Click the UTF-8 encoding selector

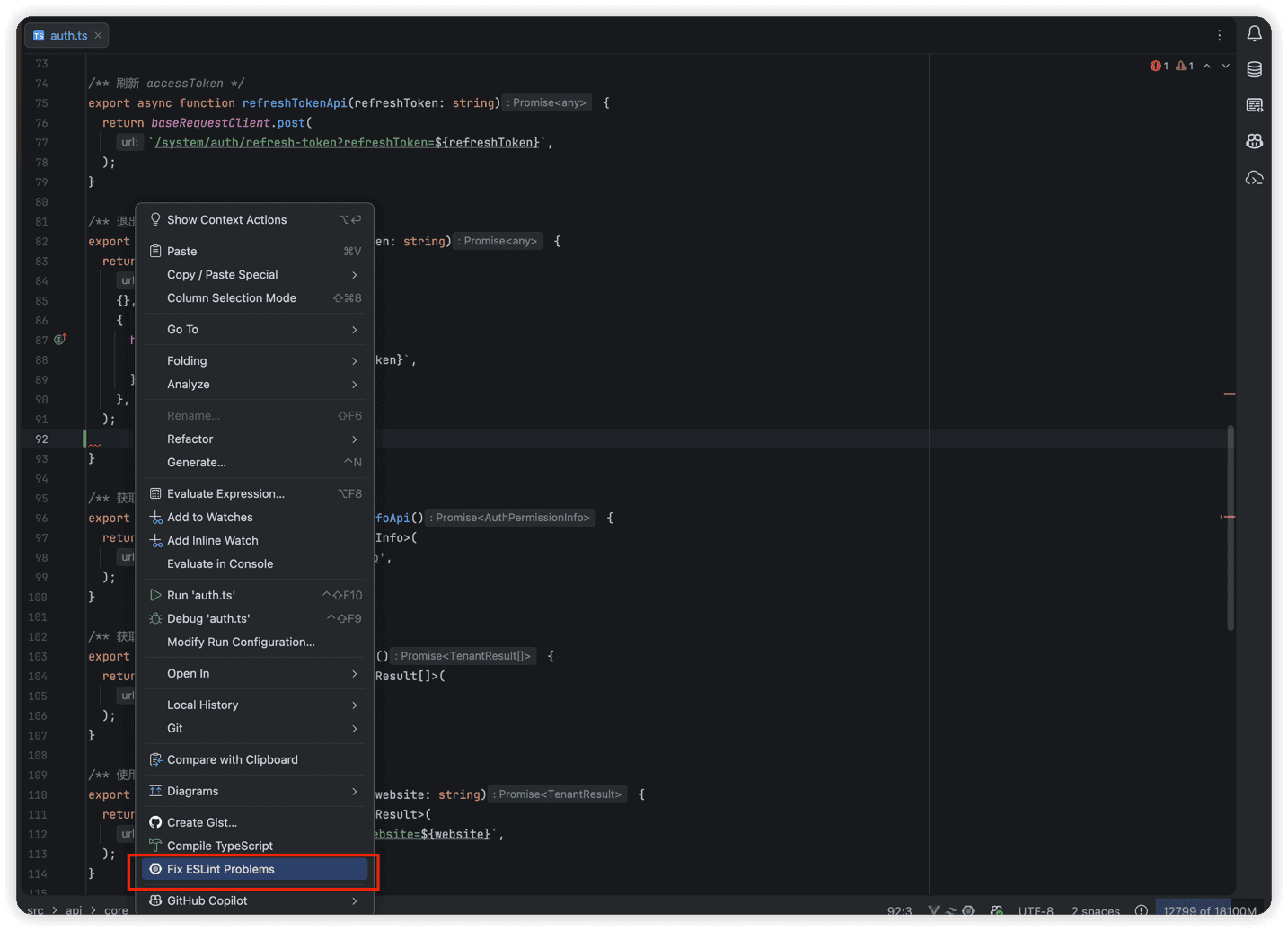1036,910
